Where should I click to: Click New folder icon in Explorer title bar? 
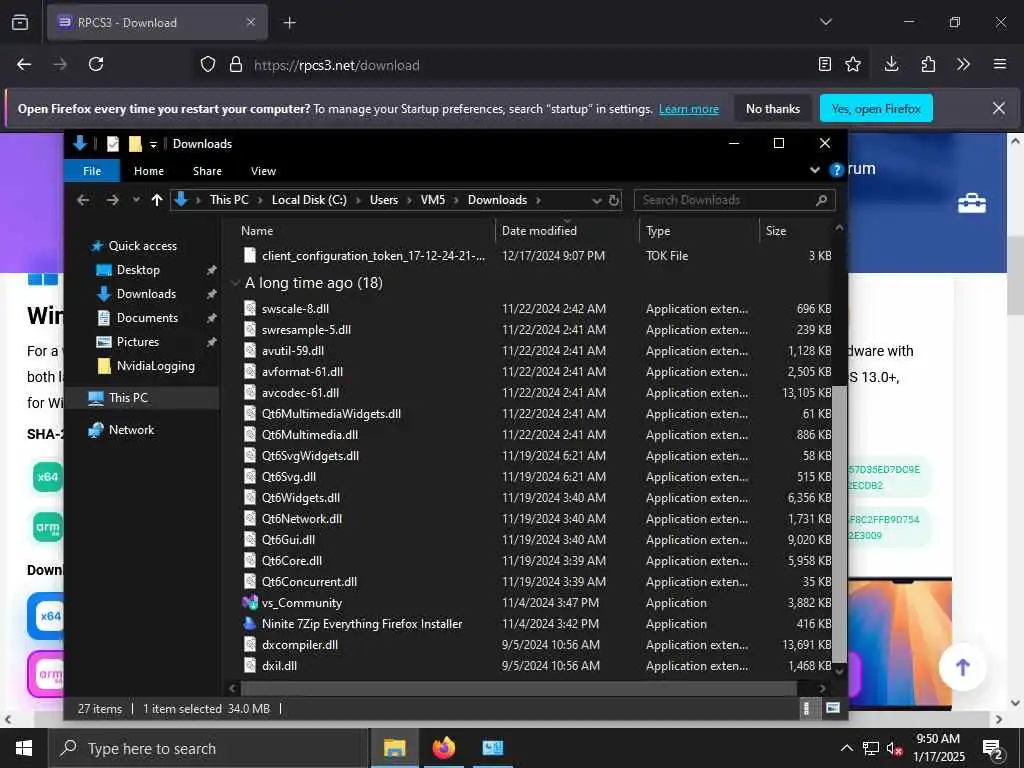pyautogui.click(x=135, y=144)
